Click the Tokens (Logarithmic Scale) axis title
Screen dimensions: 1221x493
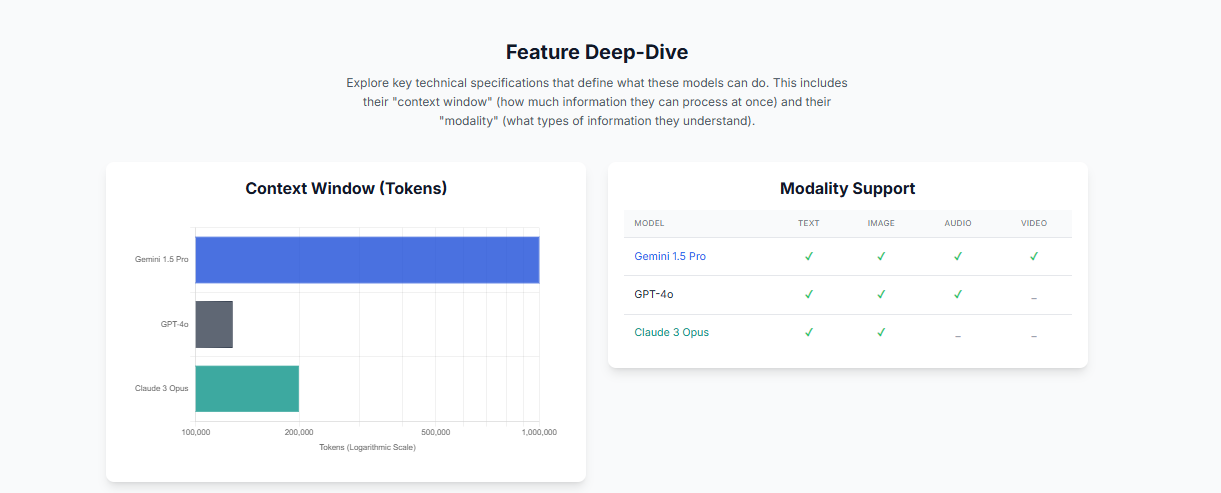pos(367,447)
